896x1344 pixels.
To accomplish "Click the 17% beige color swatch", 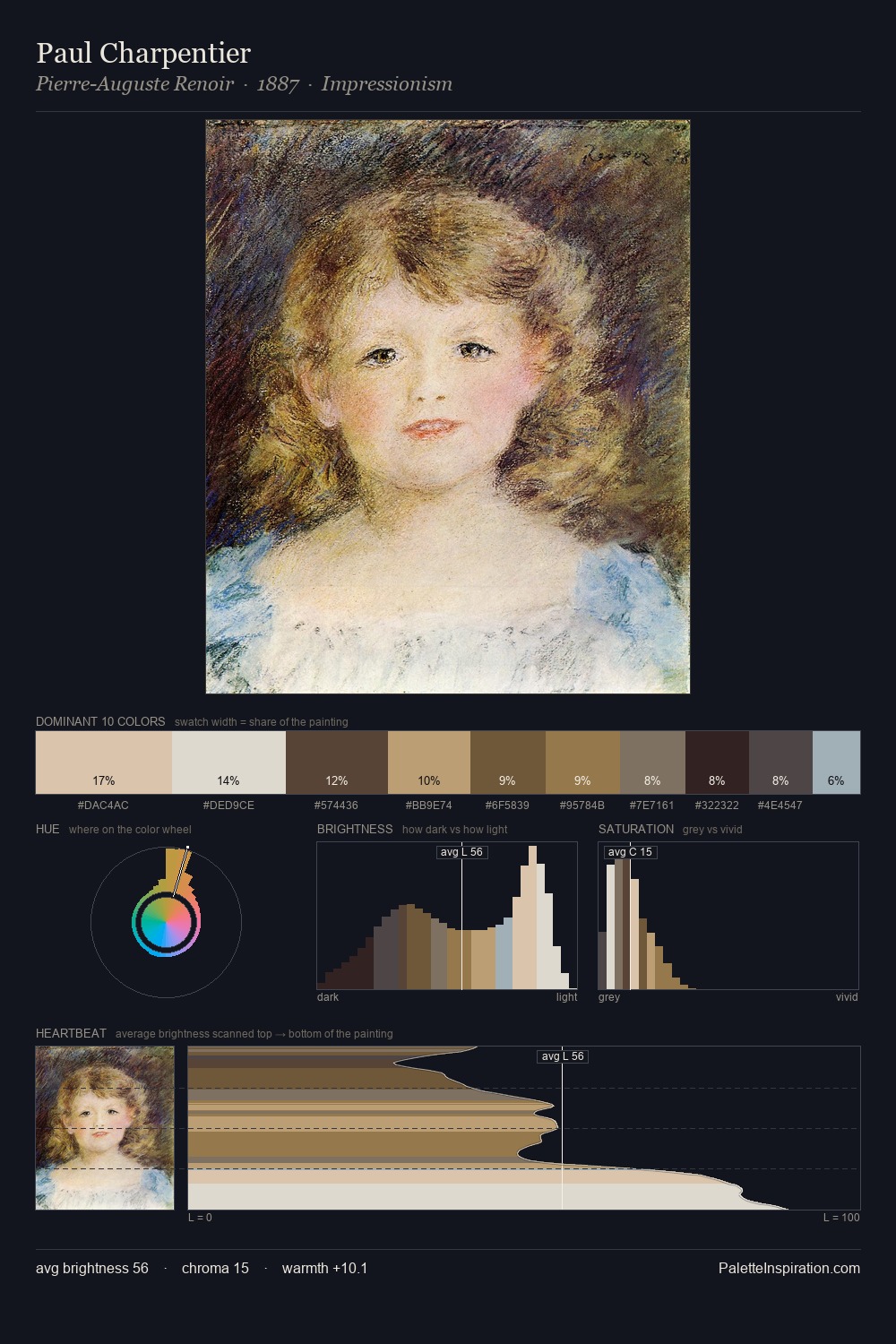I will coord(104,762).
